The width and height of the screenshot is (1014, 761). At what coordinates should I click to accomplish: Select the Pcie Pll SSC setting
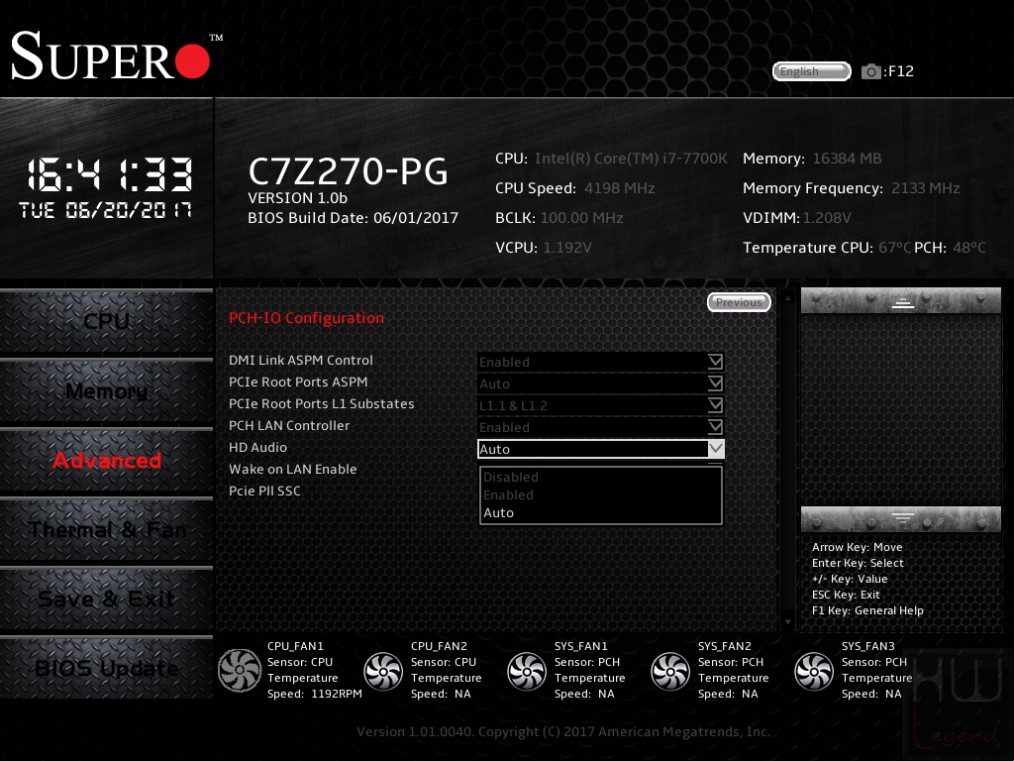pos(264,491)
